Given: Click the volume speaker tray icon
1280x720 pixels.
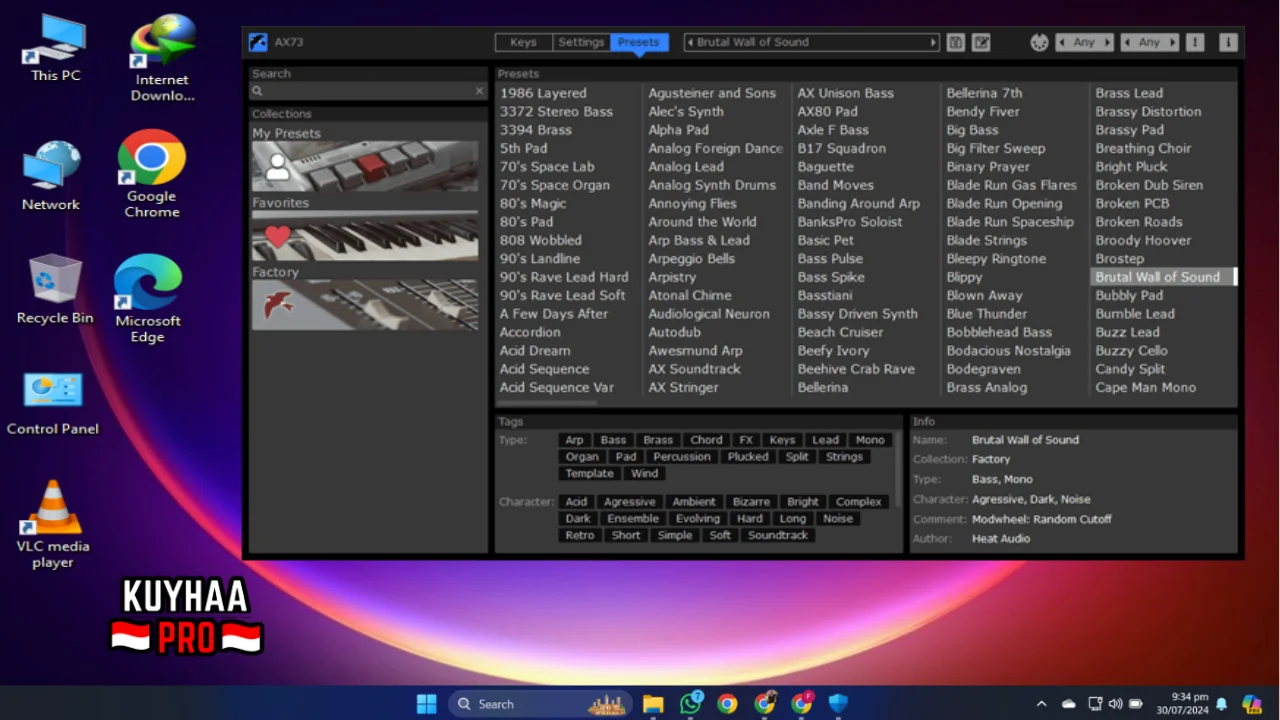Looking at the screenshot, I should [1116, 704].
